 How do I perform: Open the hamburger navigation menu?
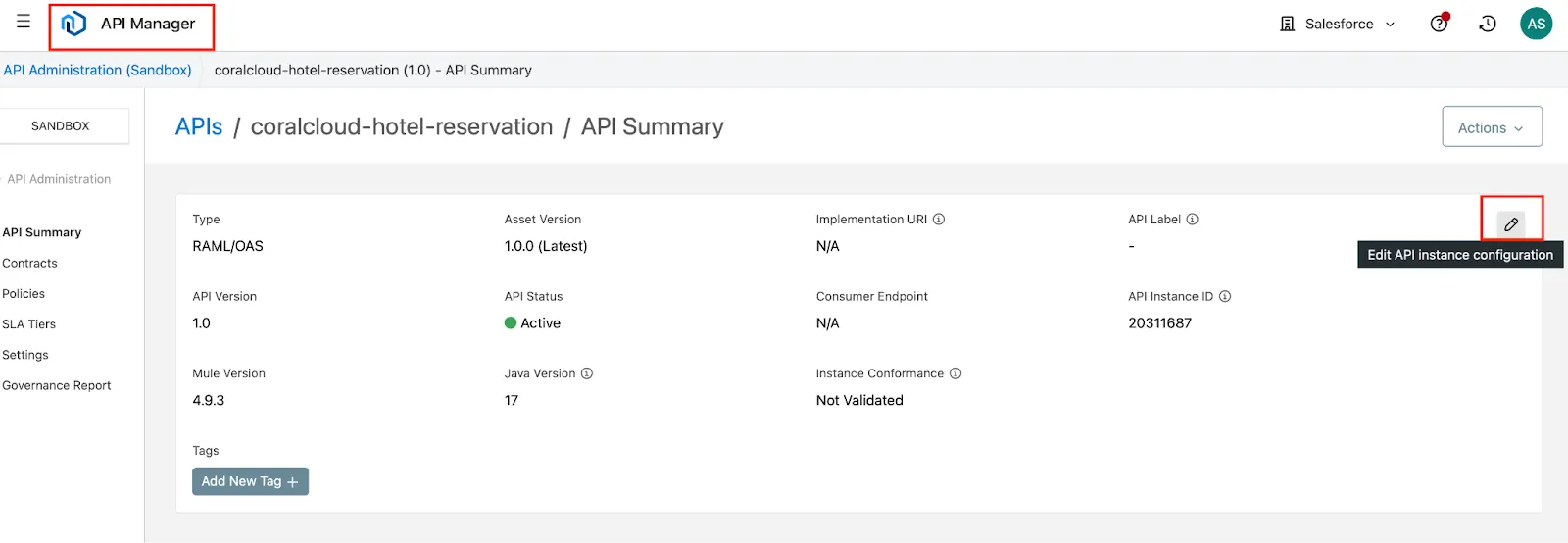[24, 22]
